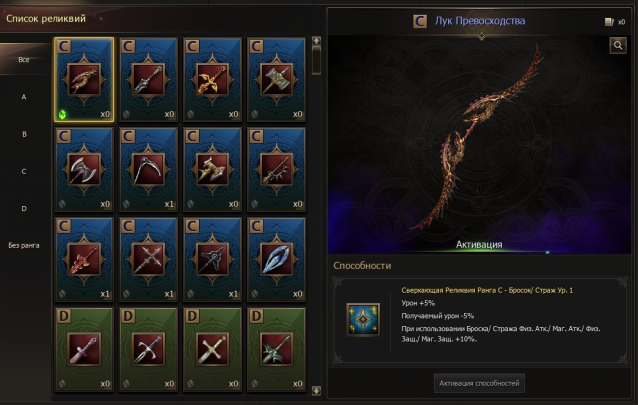This screenshot has height=405, width=638.
Task: Select the C-rank blue crystal blade relic
Action: (276, 259)
